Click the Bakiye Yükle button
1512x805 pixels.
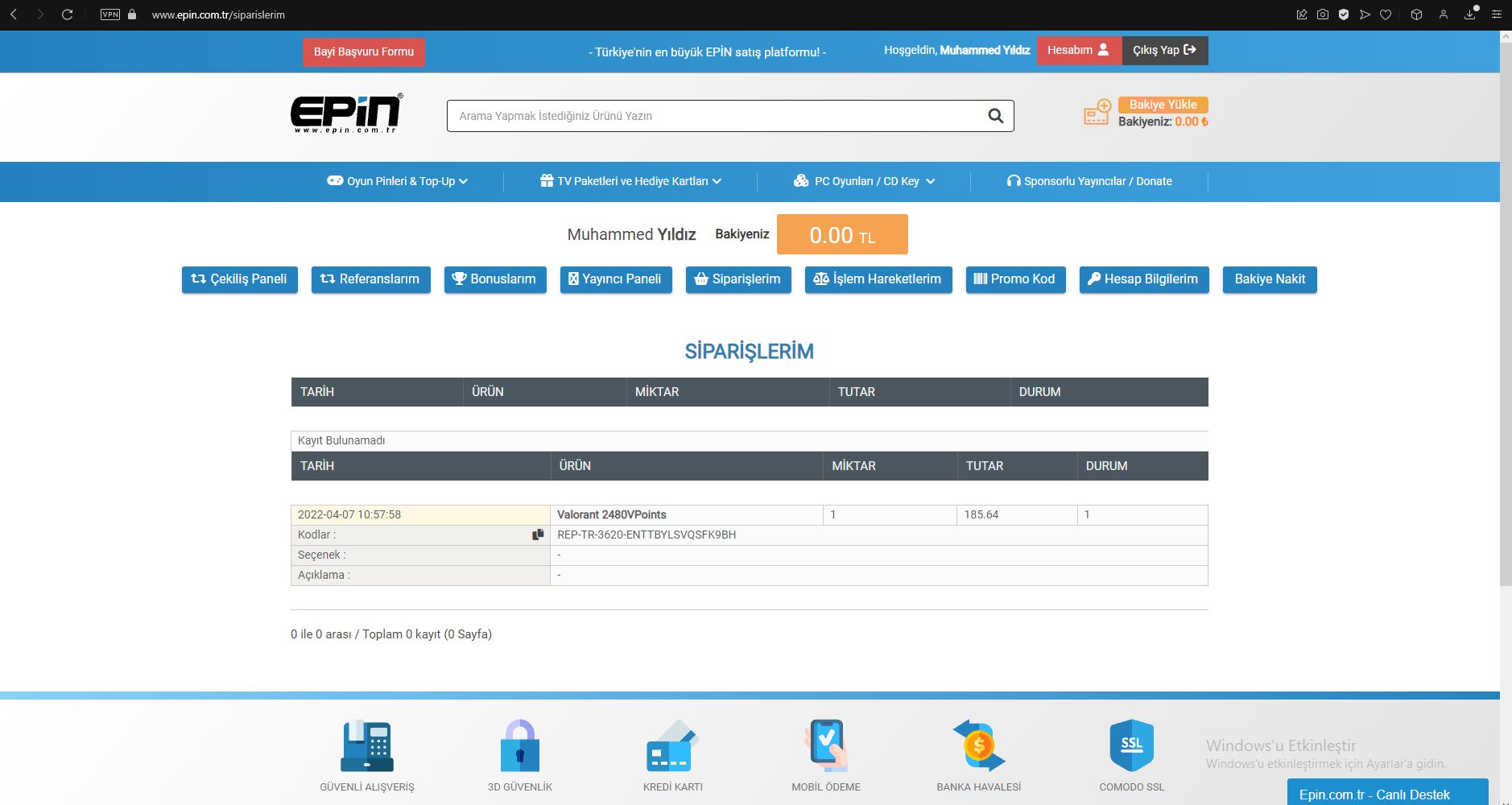pos(1163,105)
